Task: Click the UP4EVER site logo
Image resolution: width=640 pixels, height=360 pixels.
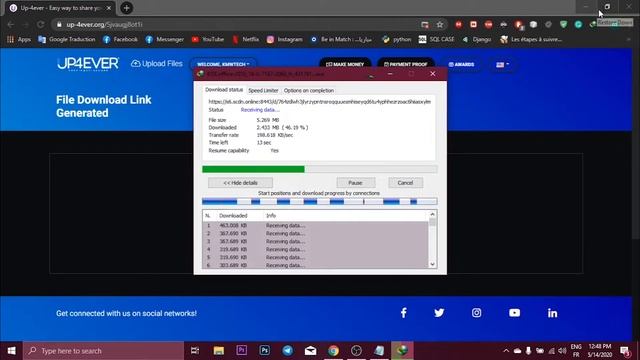Action: [x=88, y=64]
